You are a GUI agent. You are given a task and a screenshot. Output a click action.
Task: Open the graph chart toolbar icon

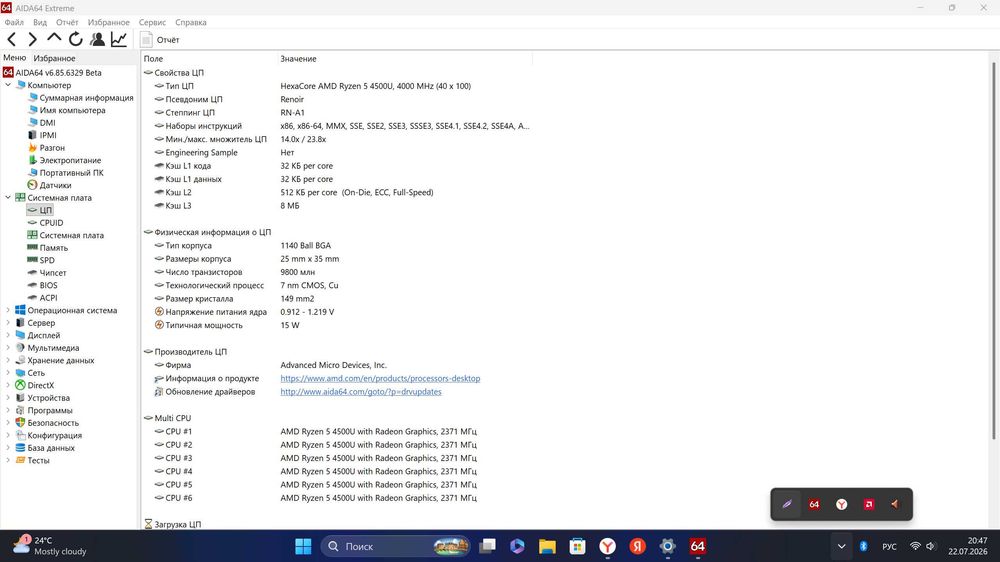[x=119, y=40]
